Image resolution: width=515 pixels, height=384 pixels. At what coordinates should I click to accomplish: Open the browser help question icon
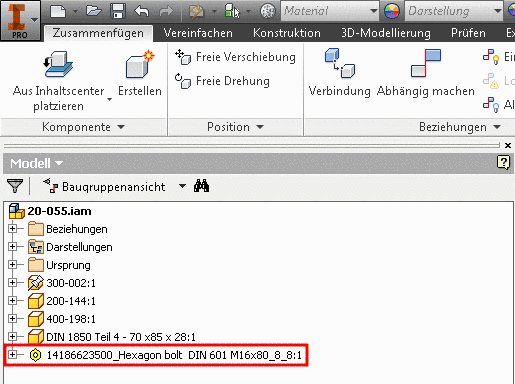(x=503, y=163)
